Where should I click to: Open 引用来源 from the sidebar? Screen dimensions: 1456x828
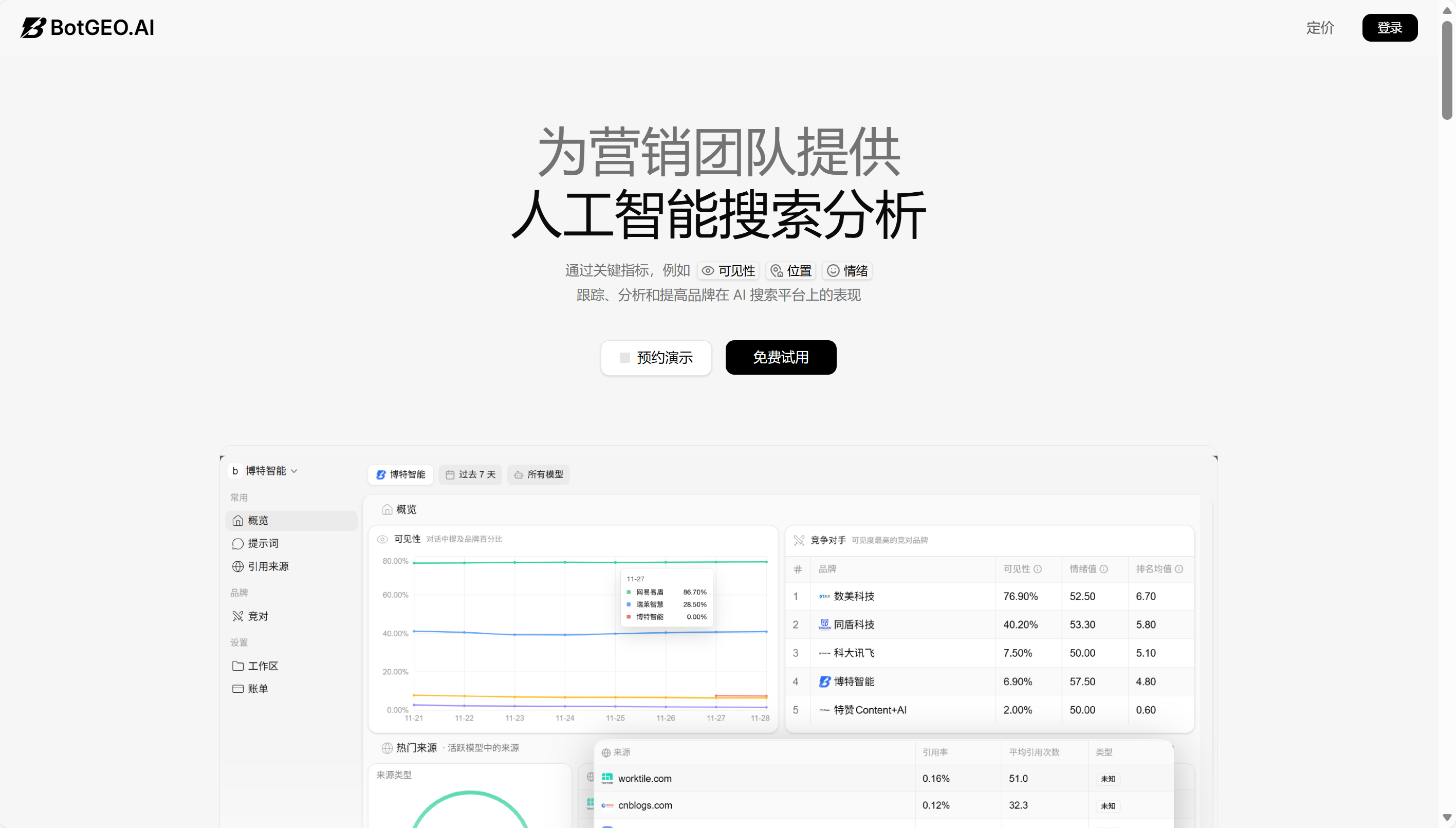pyautogui.click(x=267, y=566)
